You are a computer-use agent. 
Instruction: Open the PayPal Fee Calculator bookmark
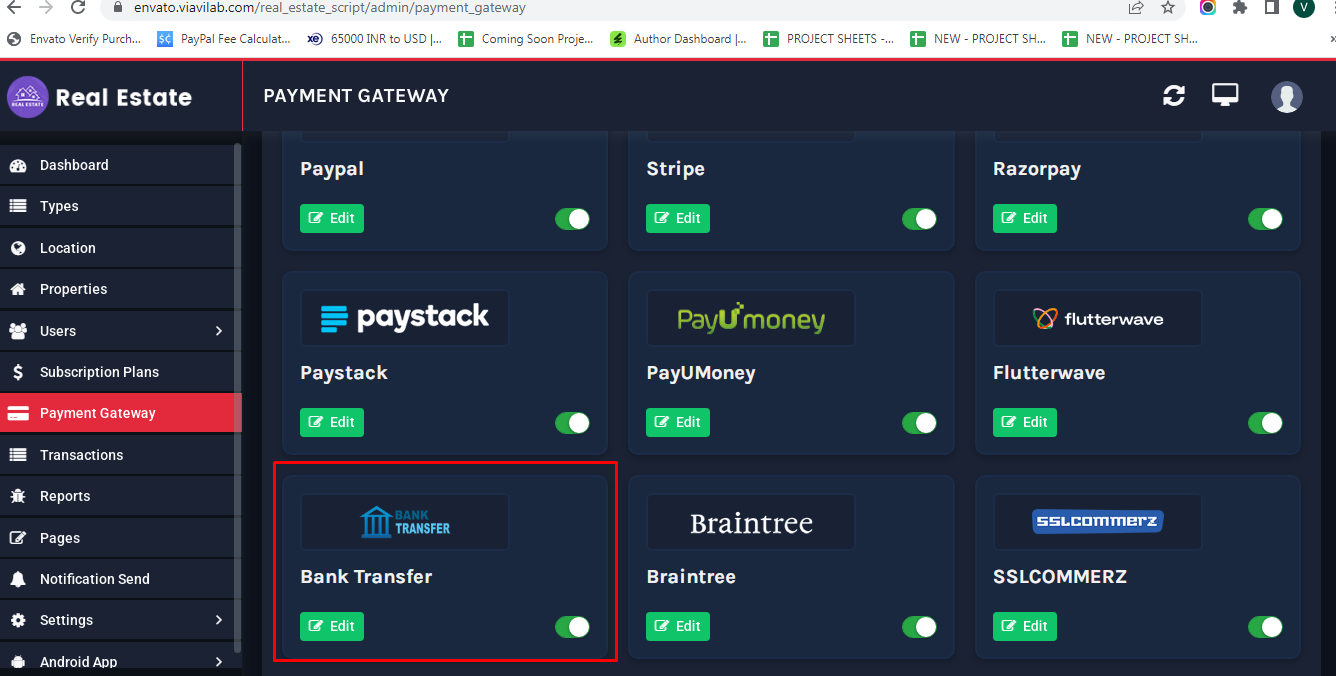pyautogui.click(x=225, y=39)
